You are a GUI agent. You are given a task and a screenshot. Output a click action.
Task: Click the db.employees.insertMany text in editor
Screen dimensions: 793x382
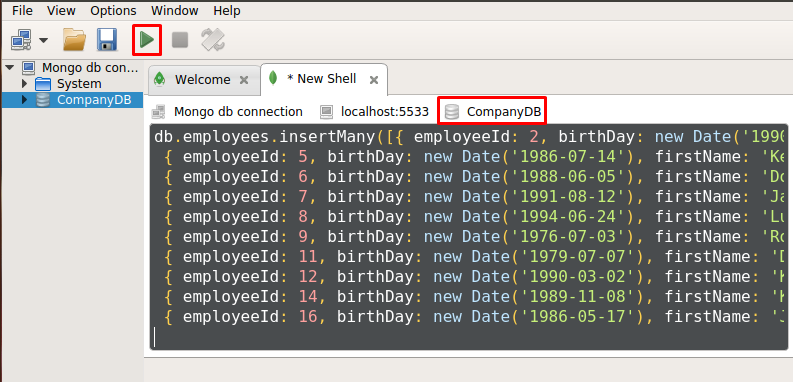[x=265, y=137]
